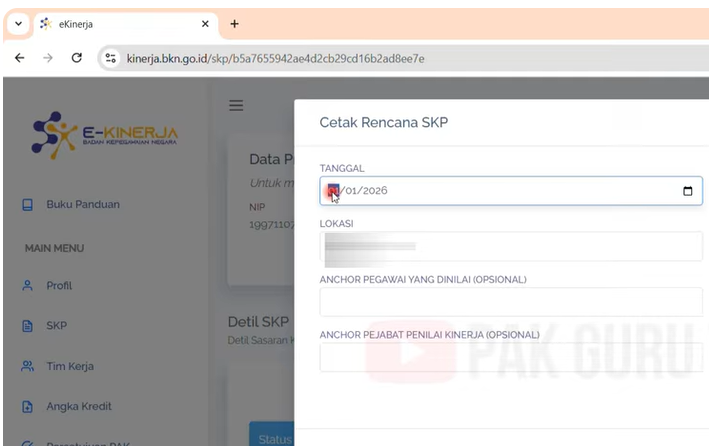Click the MAIN MENU sidebar heading
Screen dimensions: 709x446
pos(54,248)
